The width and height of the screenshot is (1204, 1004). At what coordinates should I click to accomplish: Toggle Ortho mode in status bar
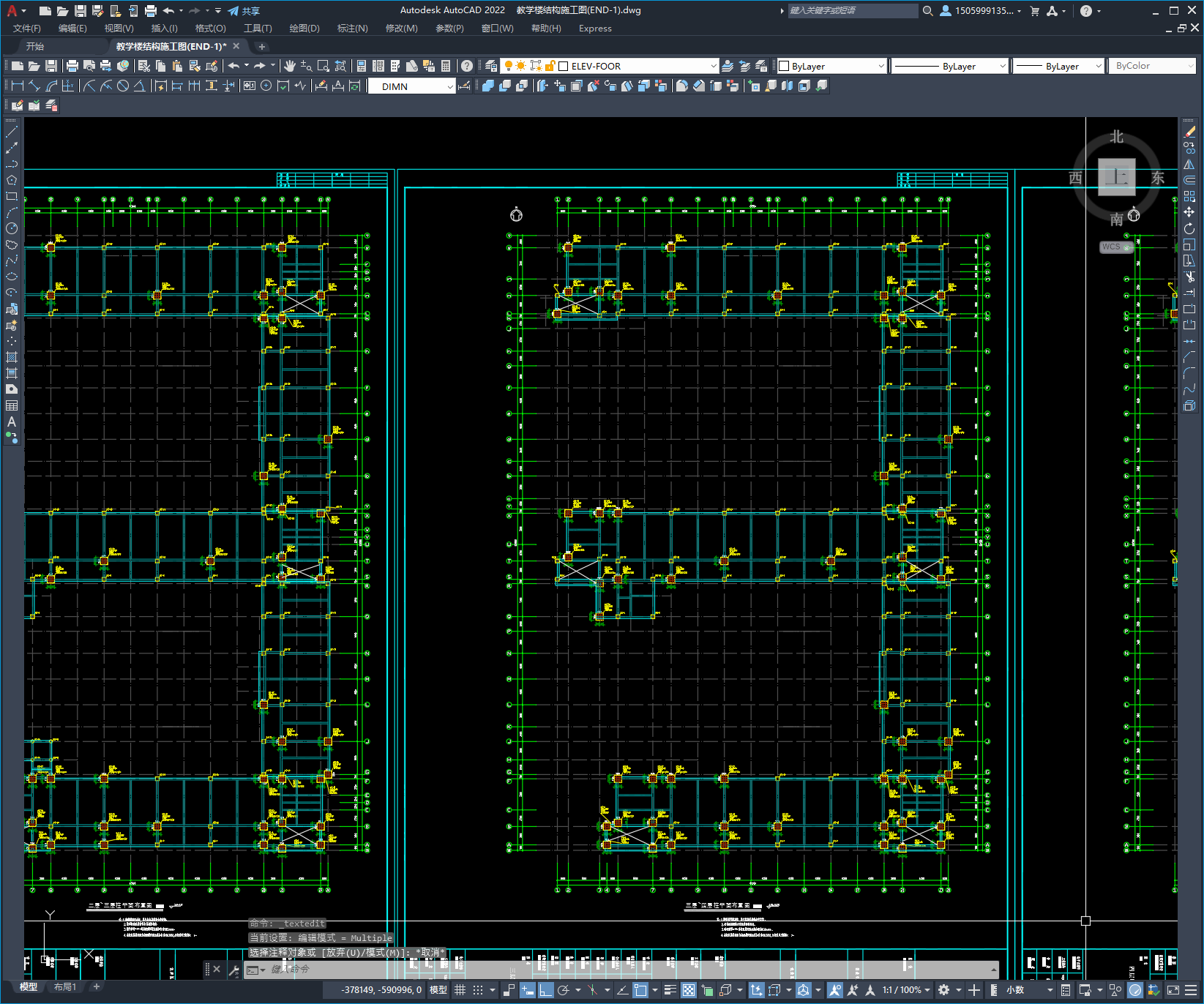coord(545,989)
